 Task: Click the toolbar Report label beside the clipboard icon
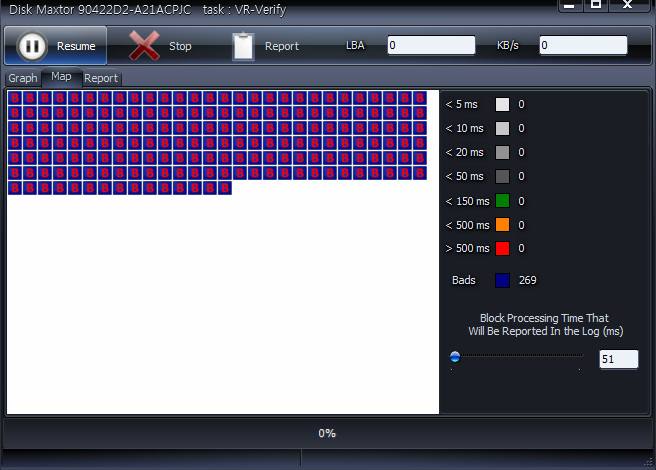[x=282, y=46]
